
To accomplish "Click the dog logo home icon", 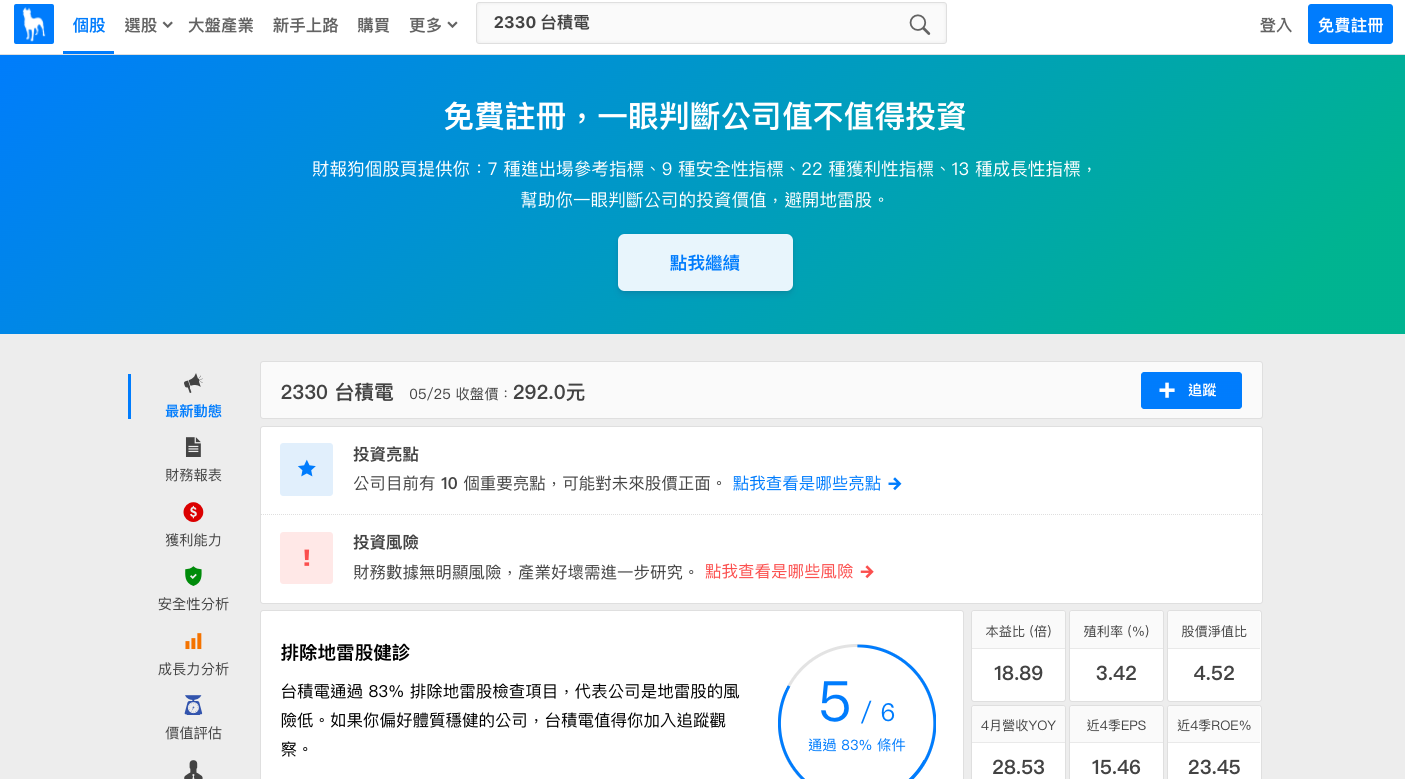I will tap(34, 24).
